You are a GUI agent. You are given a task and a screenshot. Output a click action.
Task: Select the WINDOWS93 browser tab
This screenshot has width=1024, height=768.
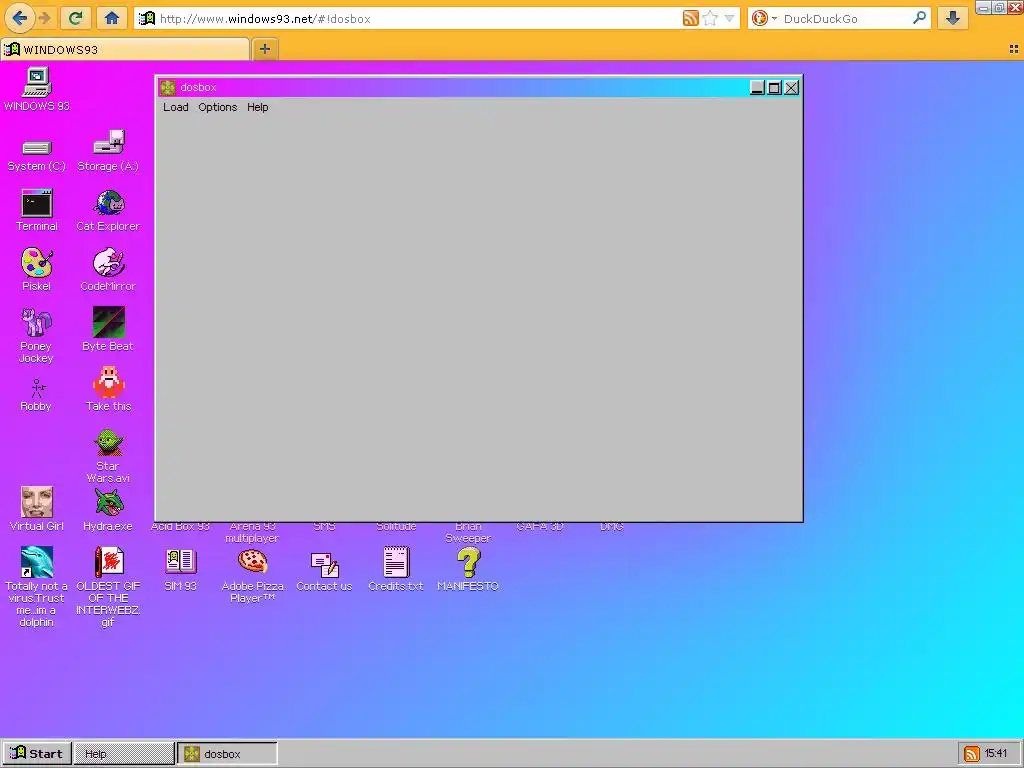(x=125, y=50)
